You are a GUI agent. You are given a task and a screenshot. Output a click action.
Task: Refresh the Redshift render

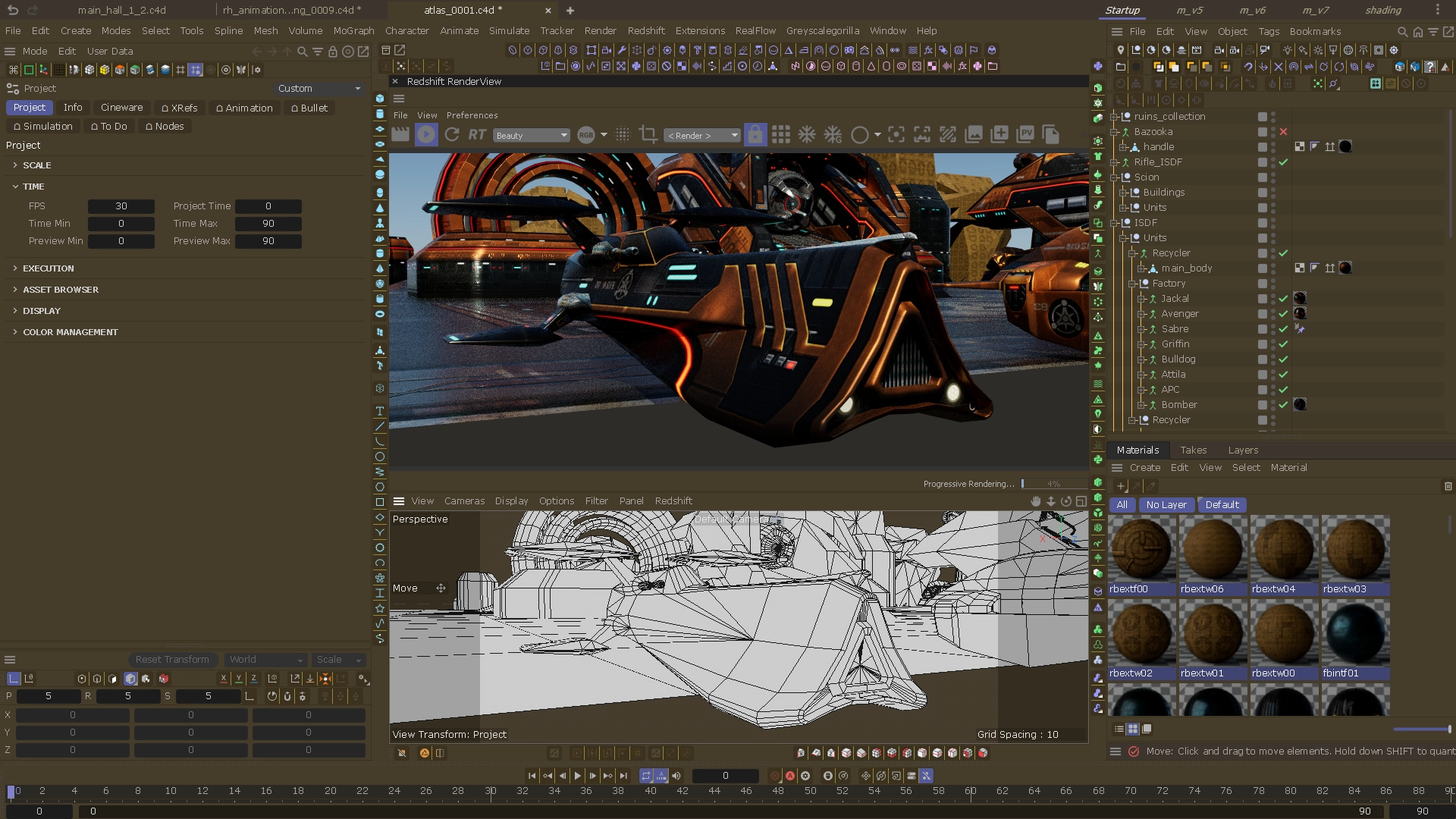pos(452,135)
